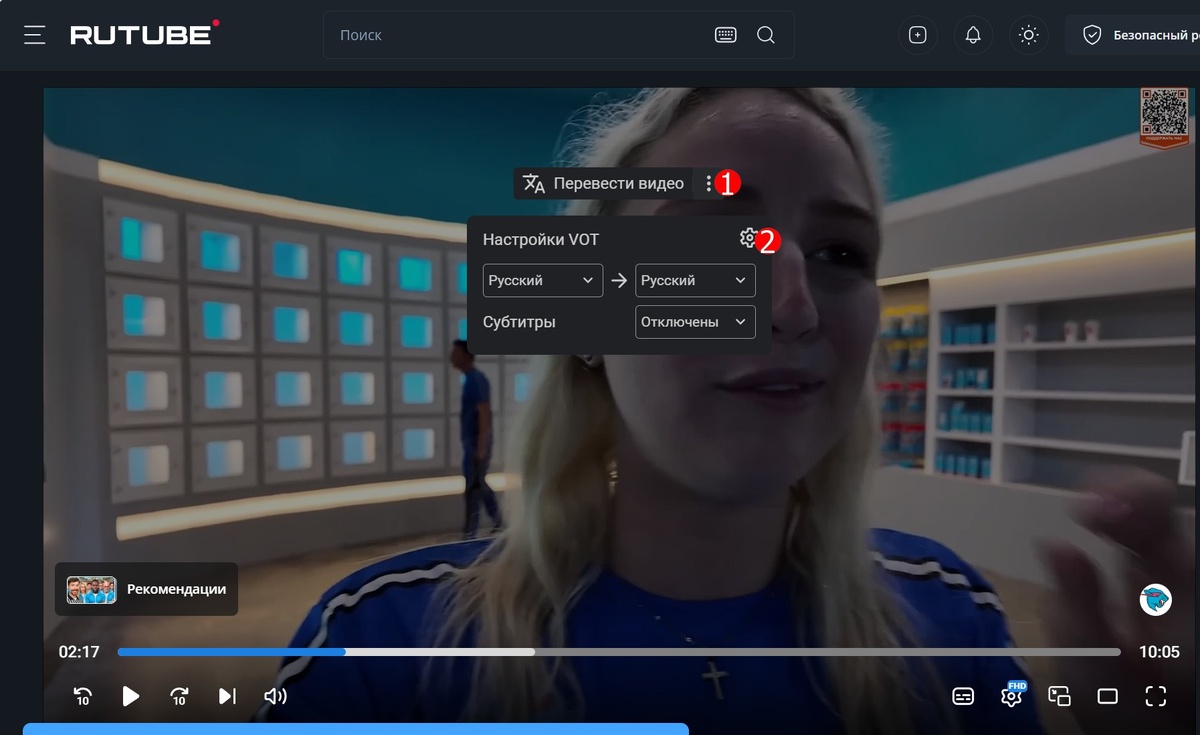The image size is (1200, 735).
Task: Skip forward 10 seconds
Action: point(179,696)
